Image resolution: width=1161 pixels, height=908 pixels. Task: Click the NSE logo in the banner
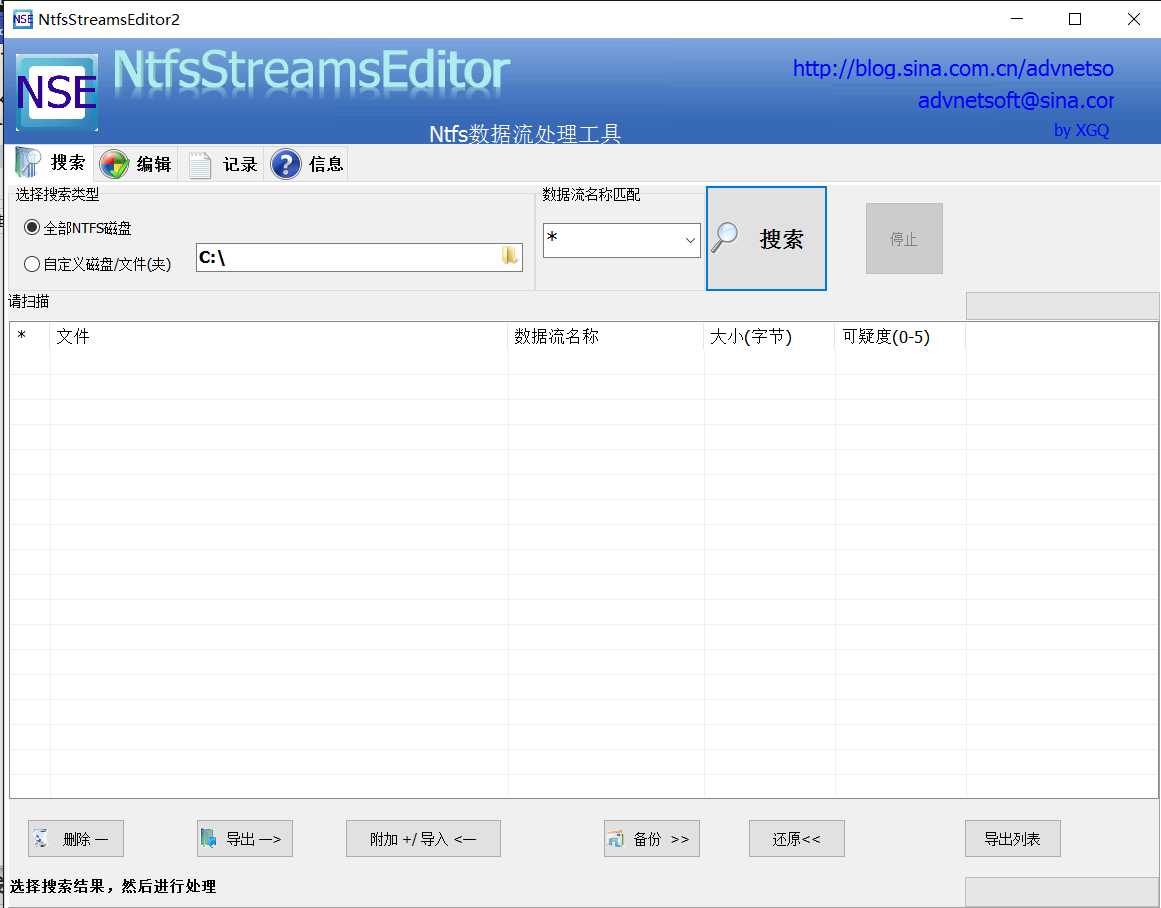tap(57, 93)
